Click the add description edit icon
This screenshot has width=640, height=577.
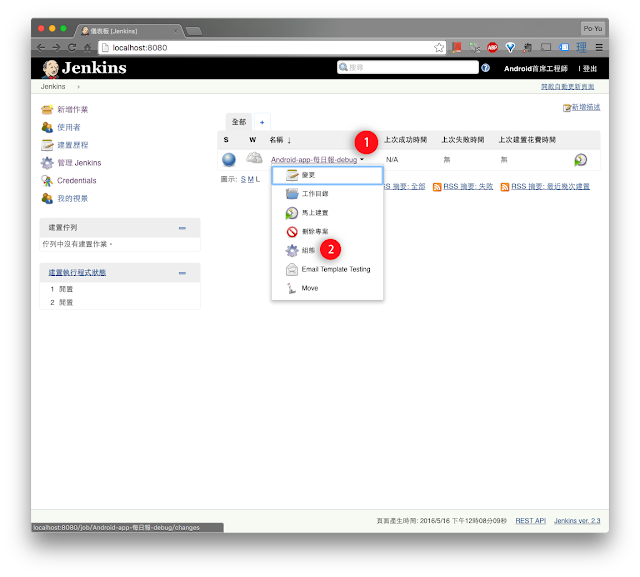567,108
